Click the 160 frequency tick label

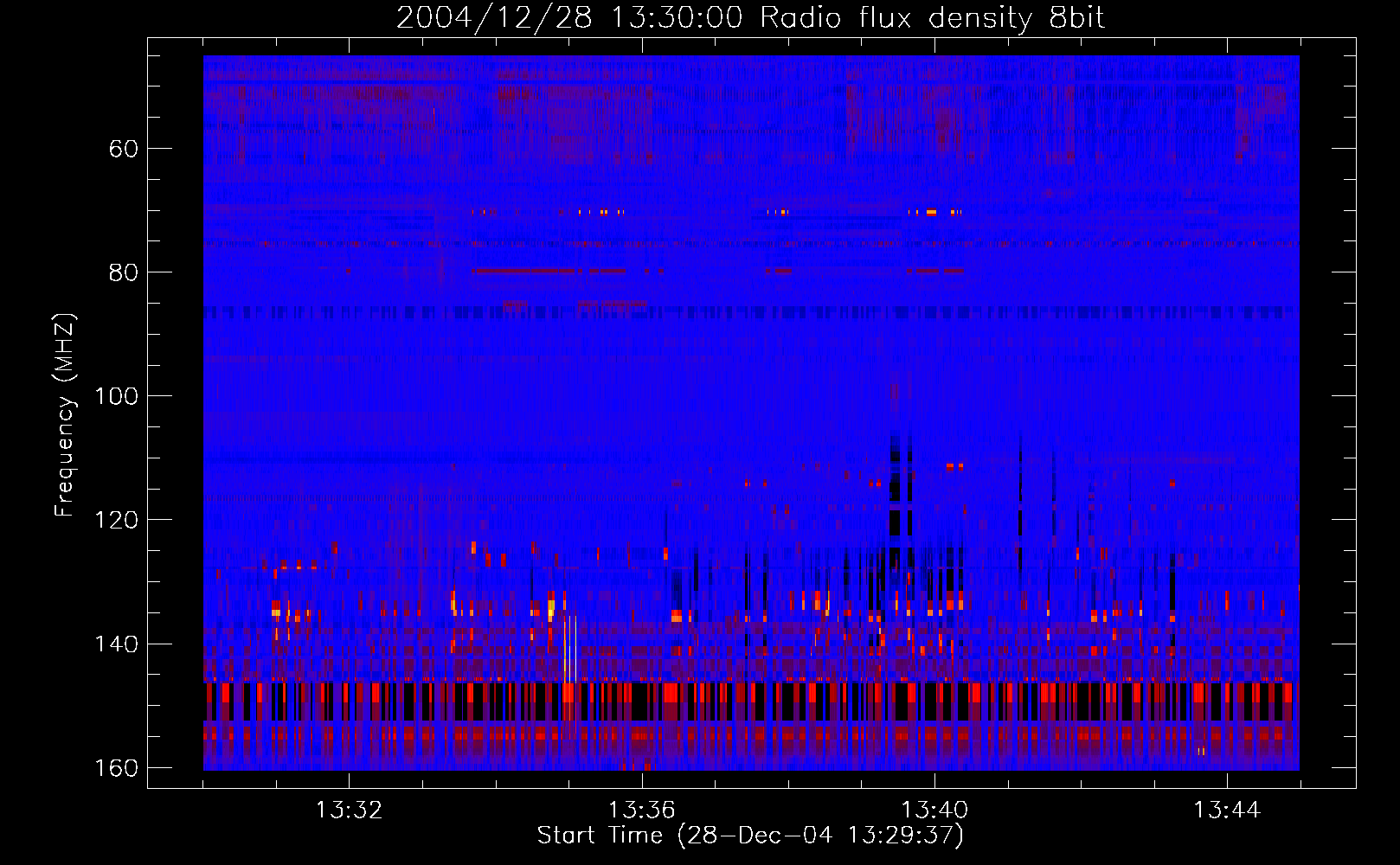point(116,768)
